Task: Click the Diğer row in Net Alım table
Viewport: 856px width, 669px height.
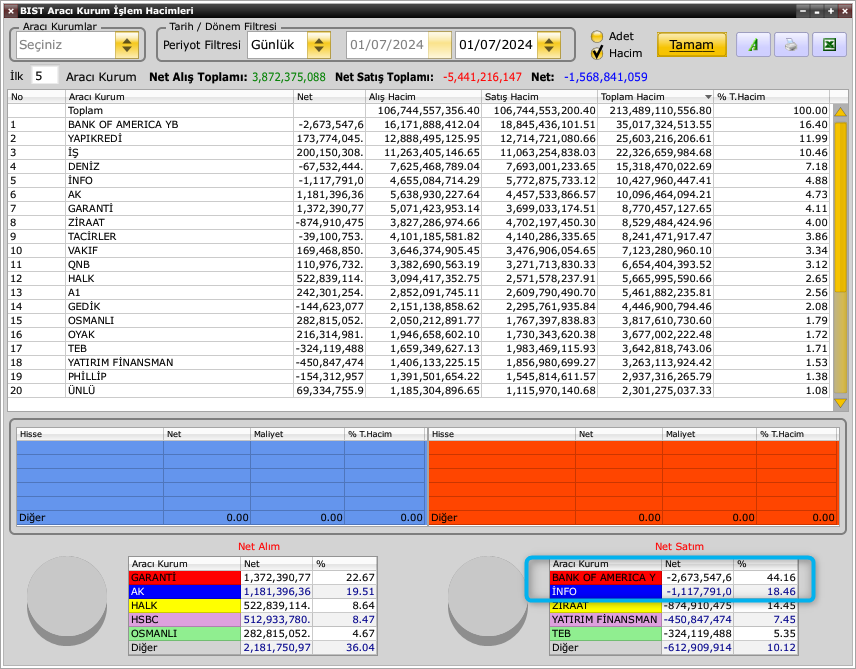Action: click(x=253, y=648)
